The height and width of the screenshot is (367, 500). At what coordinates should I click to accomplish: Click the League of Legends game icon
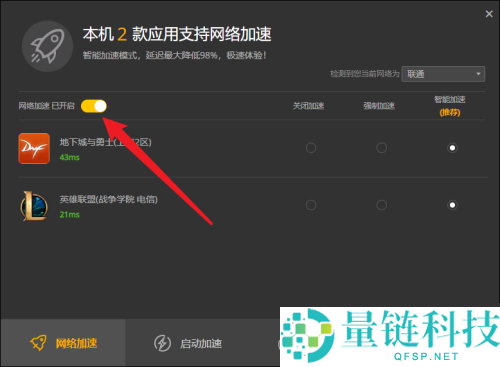[34, 206]
